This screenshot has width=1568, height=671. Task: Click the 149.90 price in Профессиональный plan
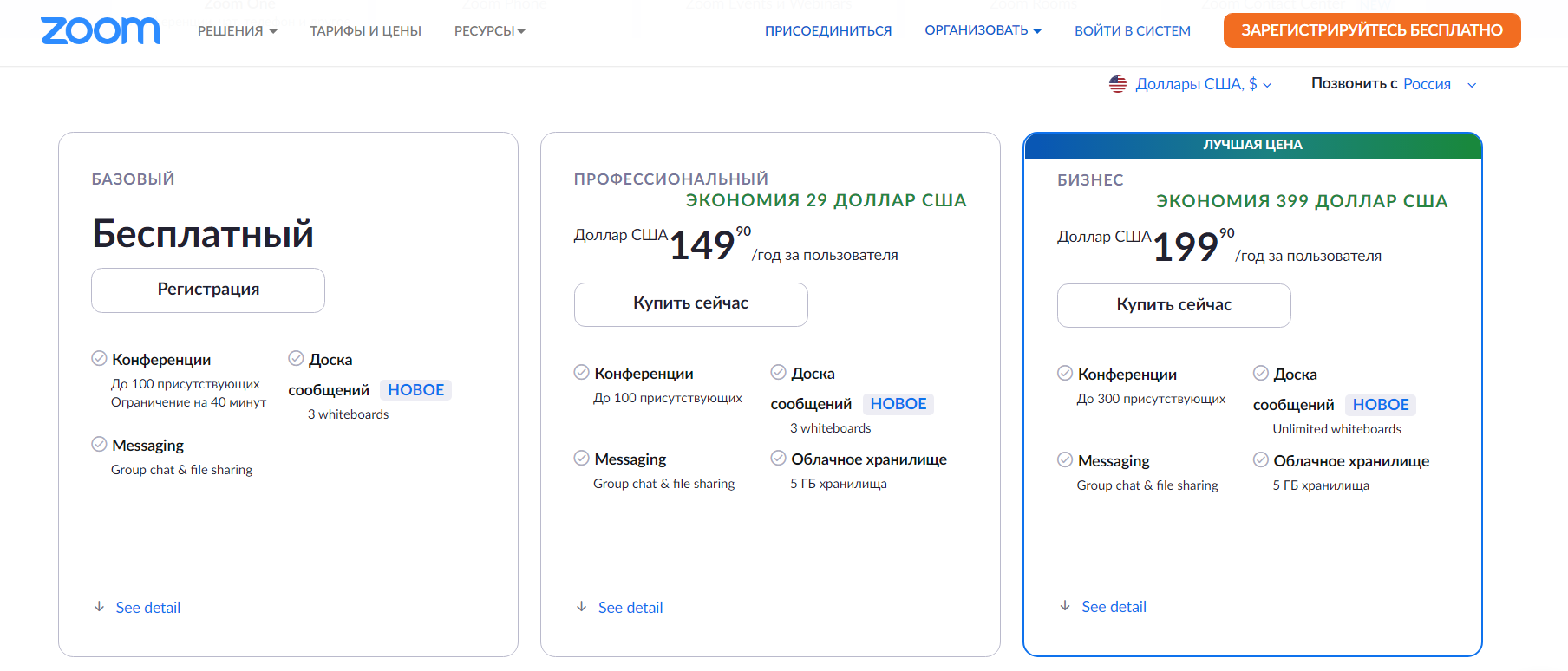(710, 244)
